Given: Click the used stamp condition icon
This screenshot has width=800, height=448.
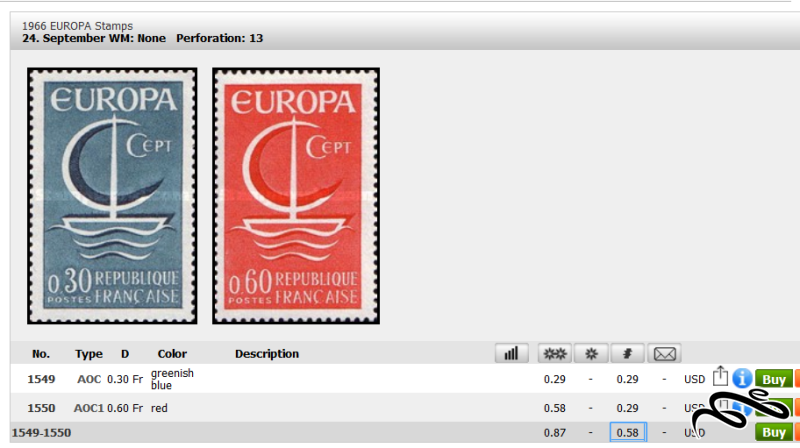Looking at the screenshot, I should coord(628,354).
